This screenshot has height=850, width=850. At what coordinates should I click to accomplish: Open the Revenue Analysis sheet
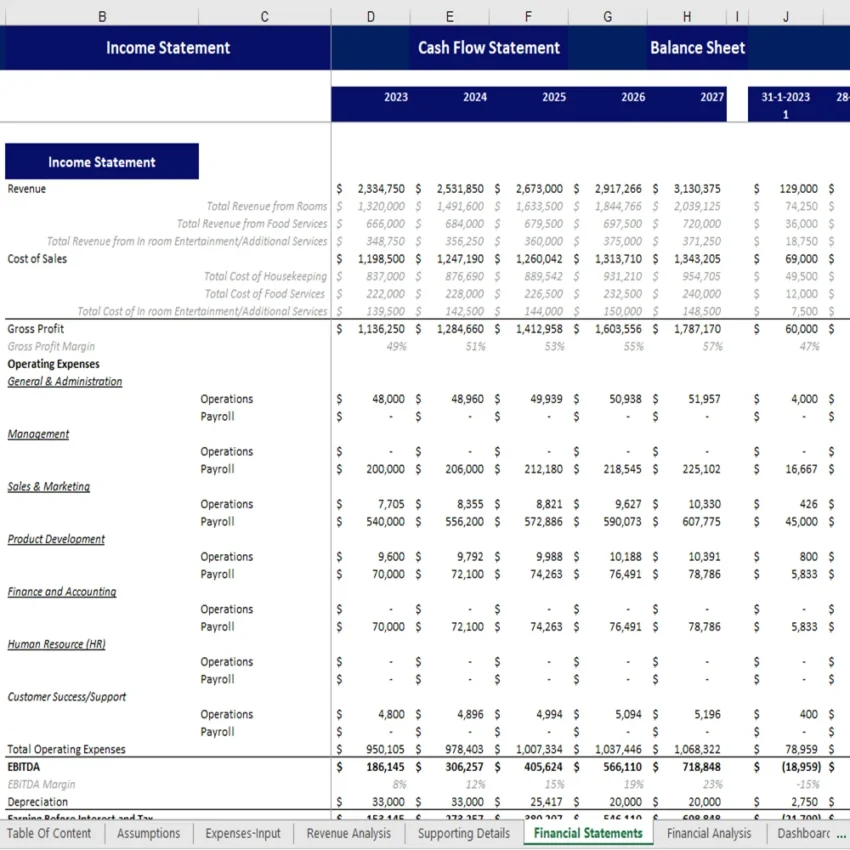pos(347,833)
